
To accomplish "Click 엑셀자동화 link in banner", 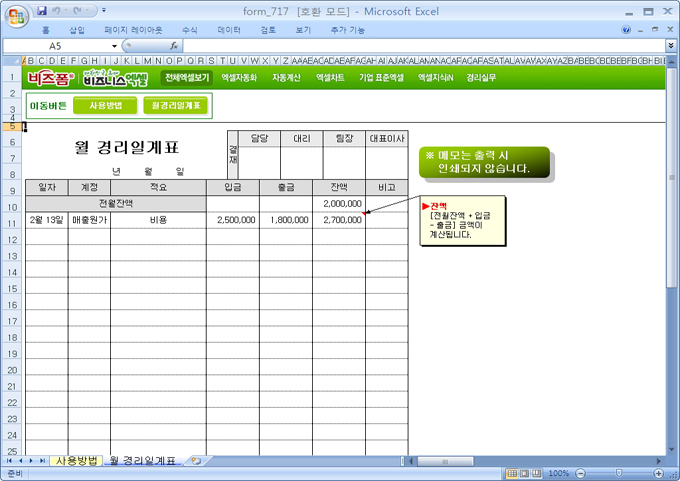I will pos(239,78).
